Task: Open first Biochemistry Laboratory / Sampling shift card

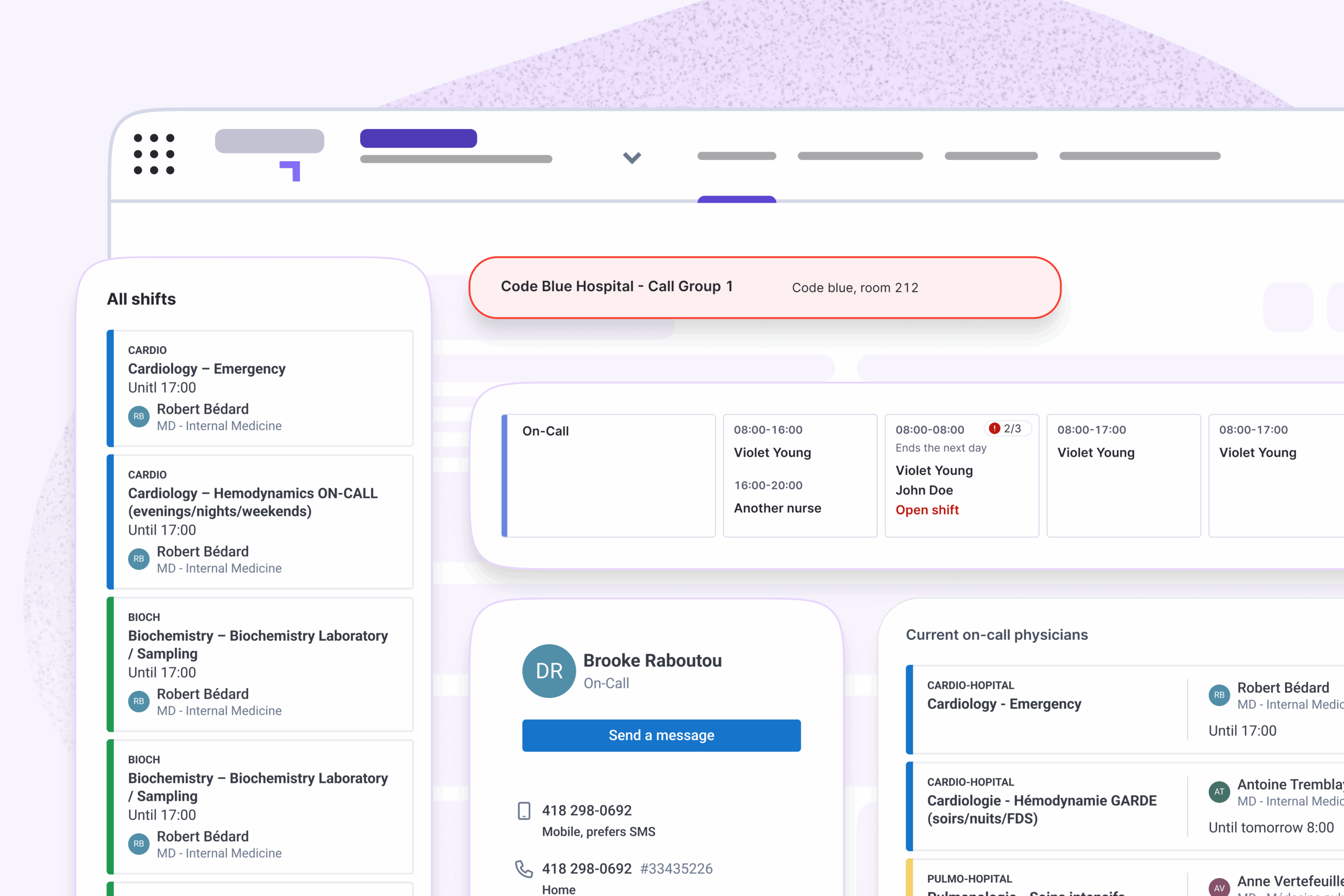Action: pos(260,664)
